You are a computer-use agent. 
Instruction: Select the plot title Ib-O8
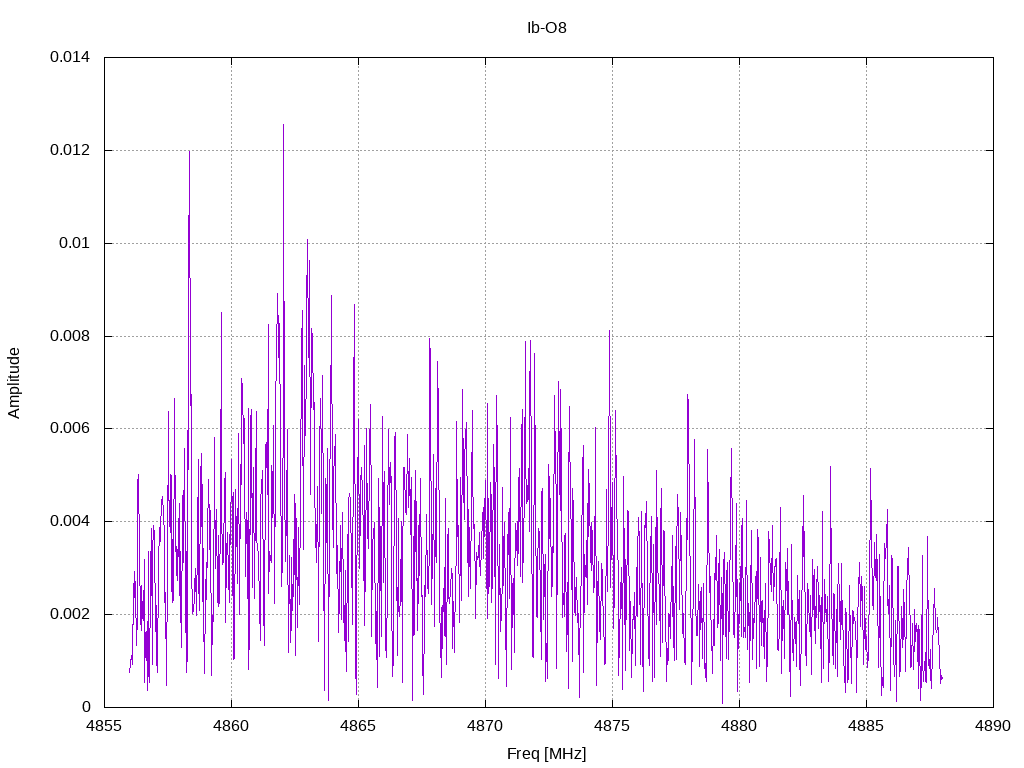click(547, 28)
